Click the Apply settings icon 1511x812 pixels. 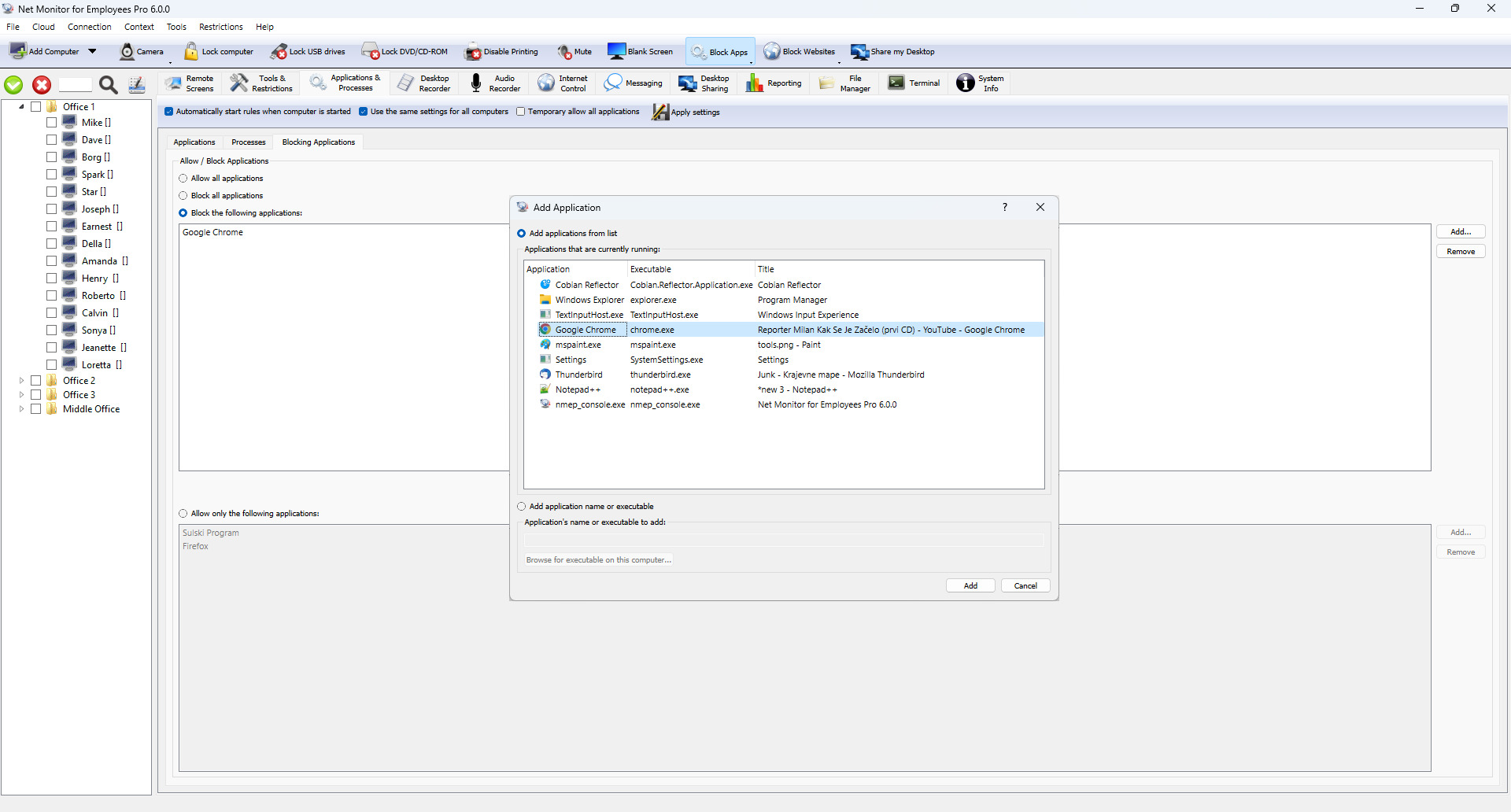[660, 113]
